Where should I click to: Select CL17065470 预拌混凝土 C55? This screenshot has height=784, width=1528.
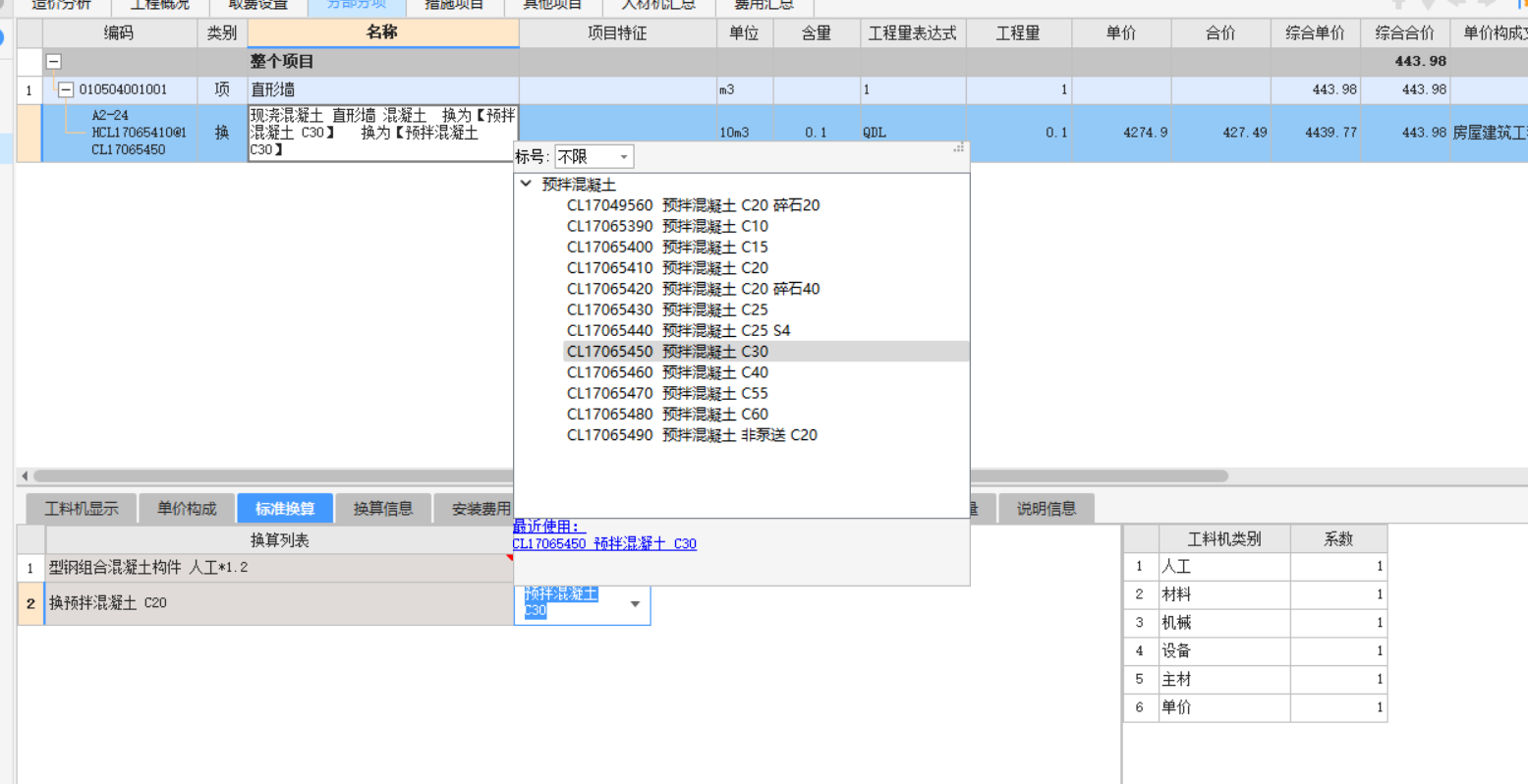667,393
